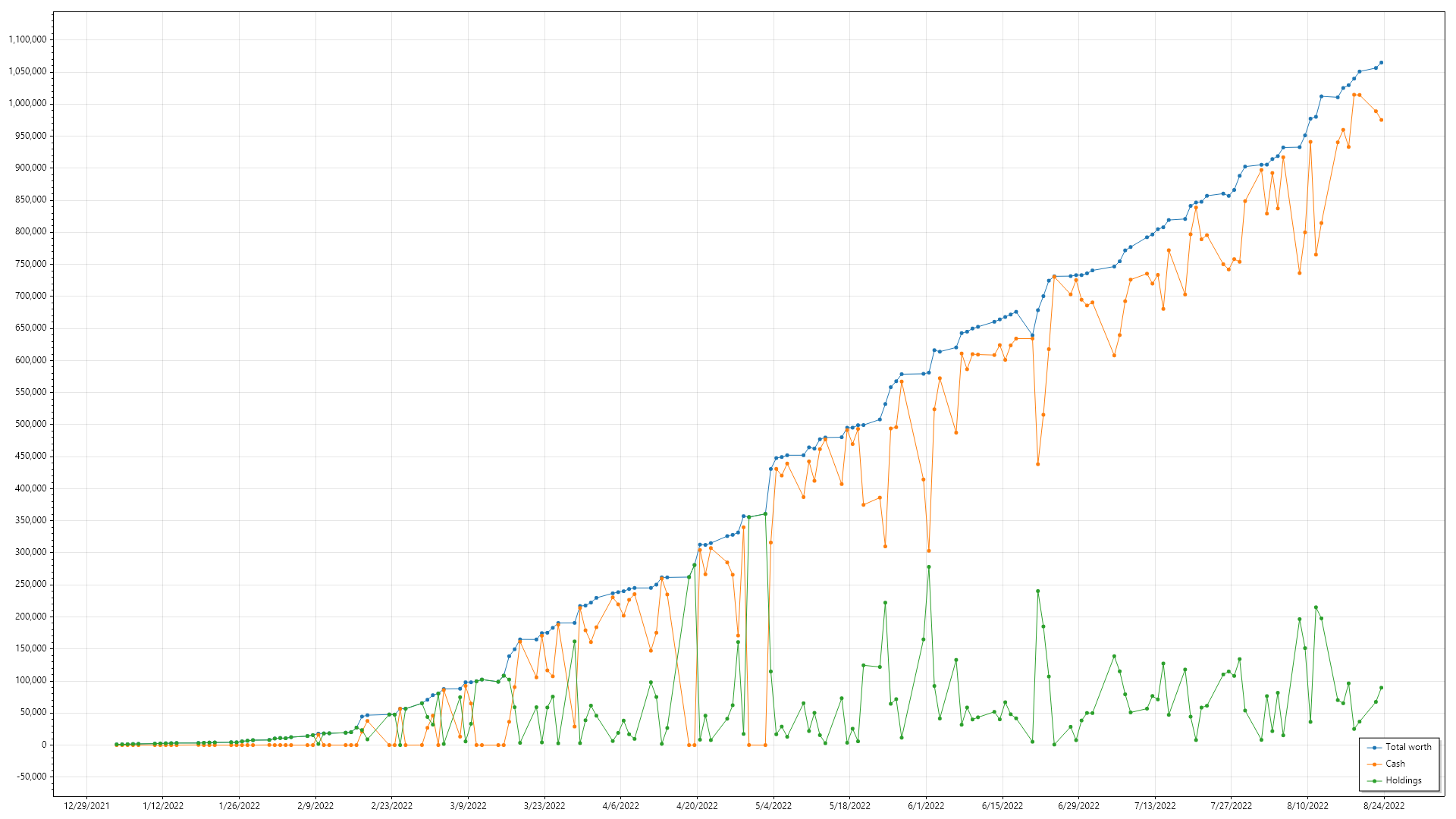Viewport: 1456px width, 819px height.
Task: Click the 2/9/2022 date label
Action: pos(315,806)
